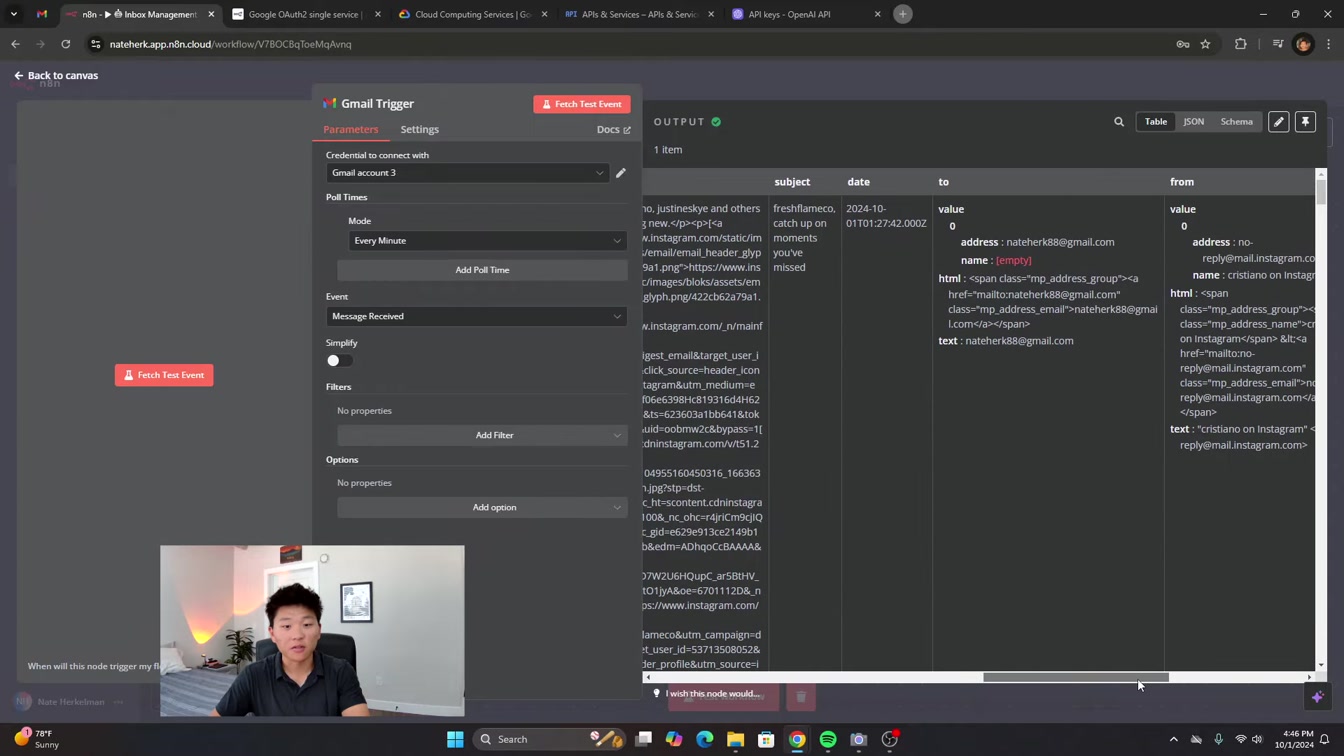Image resolution: width=1344 pixels, height=756 pixels.
Task: Click the taskbar Search box
Action: [x=548, y=739]
